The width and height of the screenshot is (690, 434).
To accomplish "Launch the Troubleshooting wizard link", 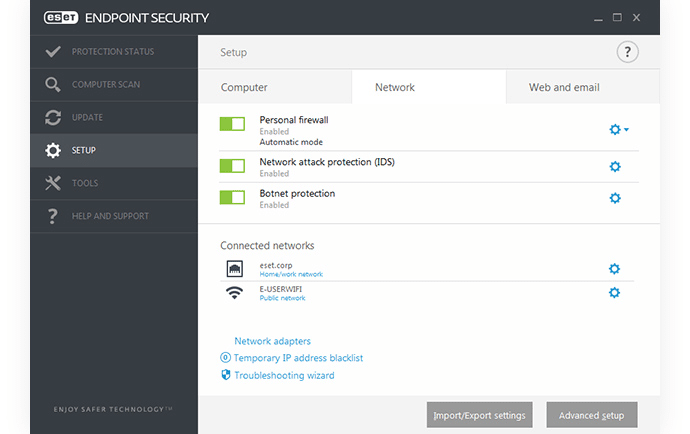I will (x=284, y=375).
